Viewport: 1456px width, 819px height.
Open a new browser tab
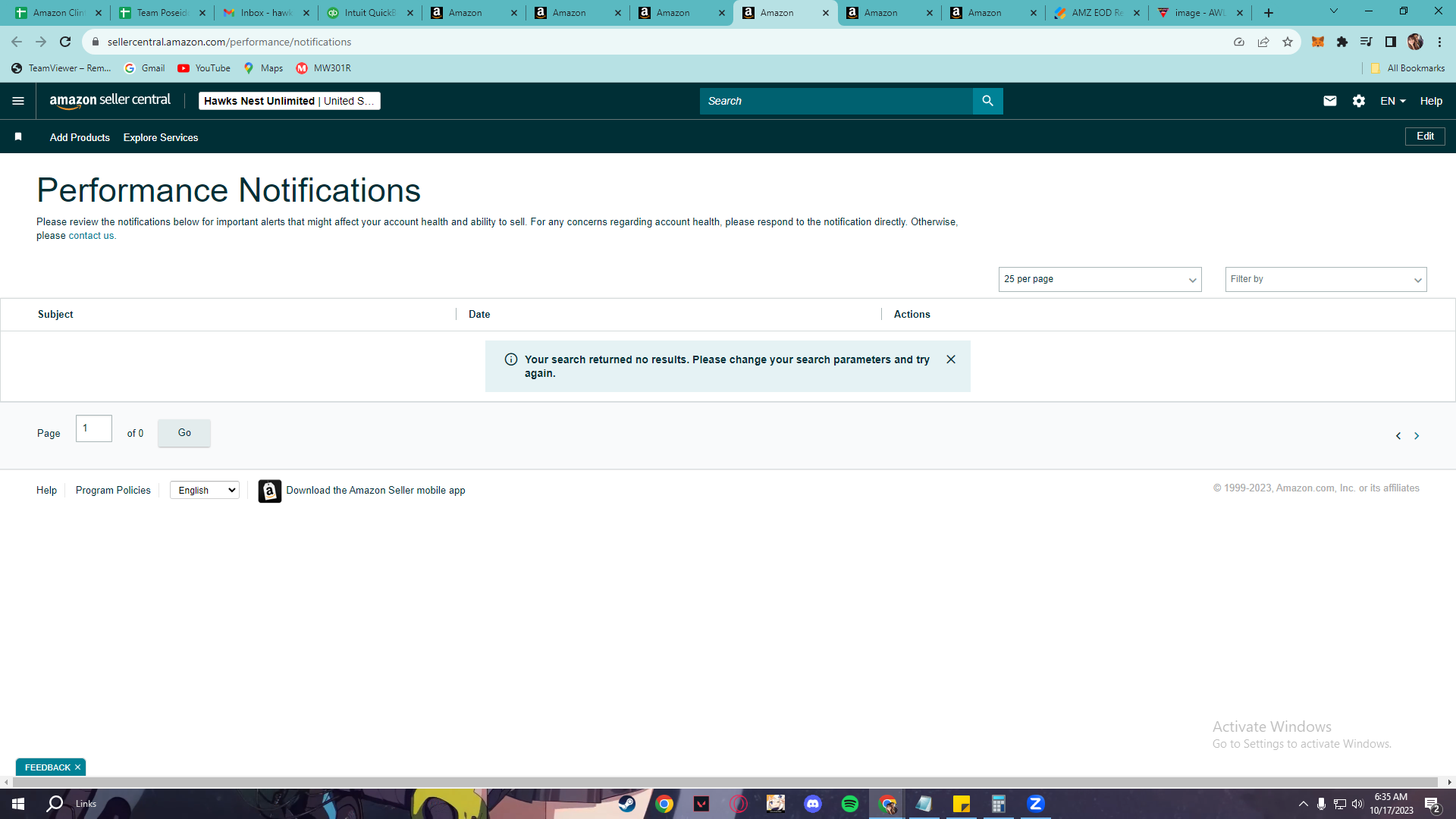pos(1268,13)
